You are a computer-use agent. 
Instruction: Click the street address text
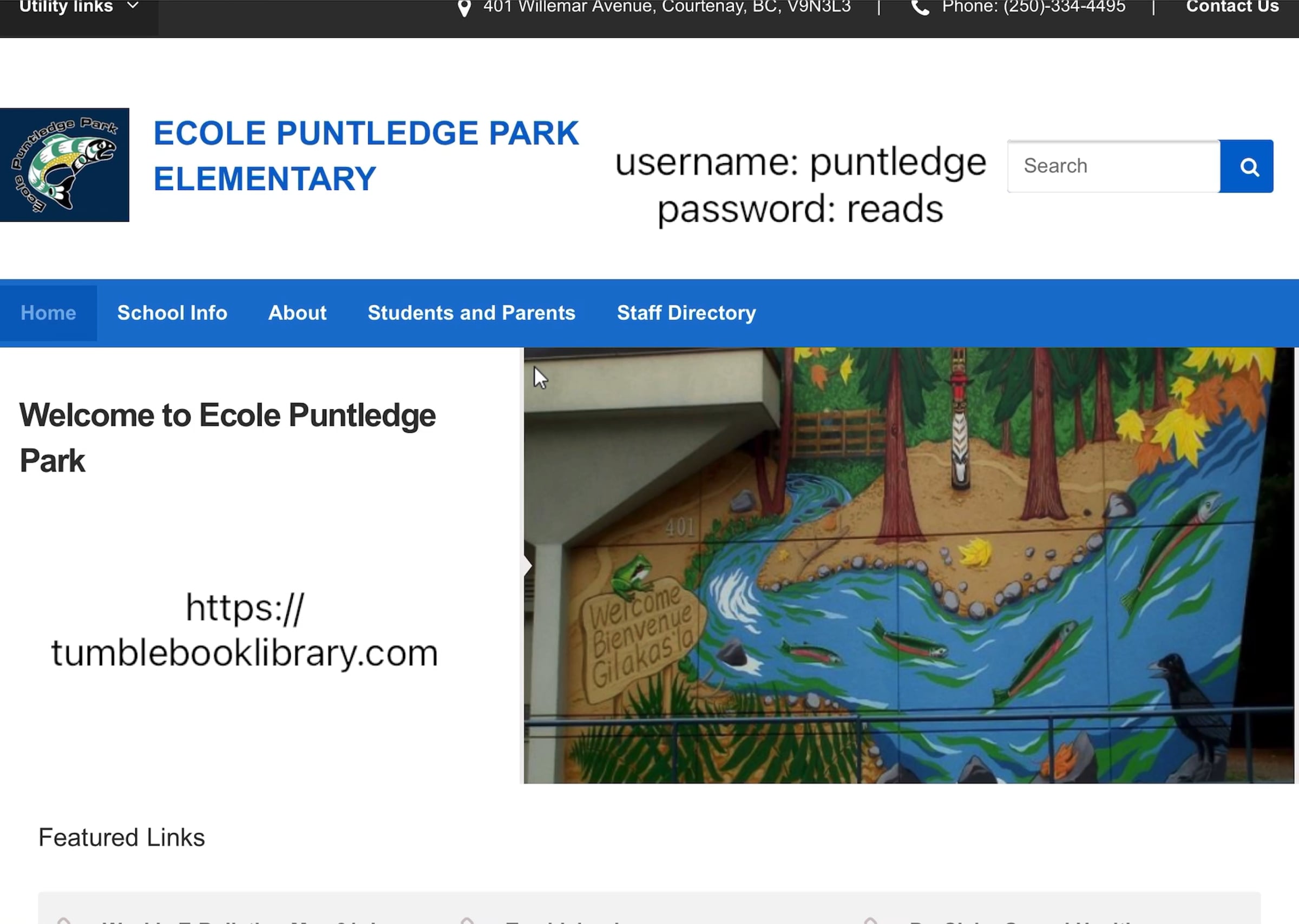point(667,7)
